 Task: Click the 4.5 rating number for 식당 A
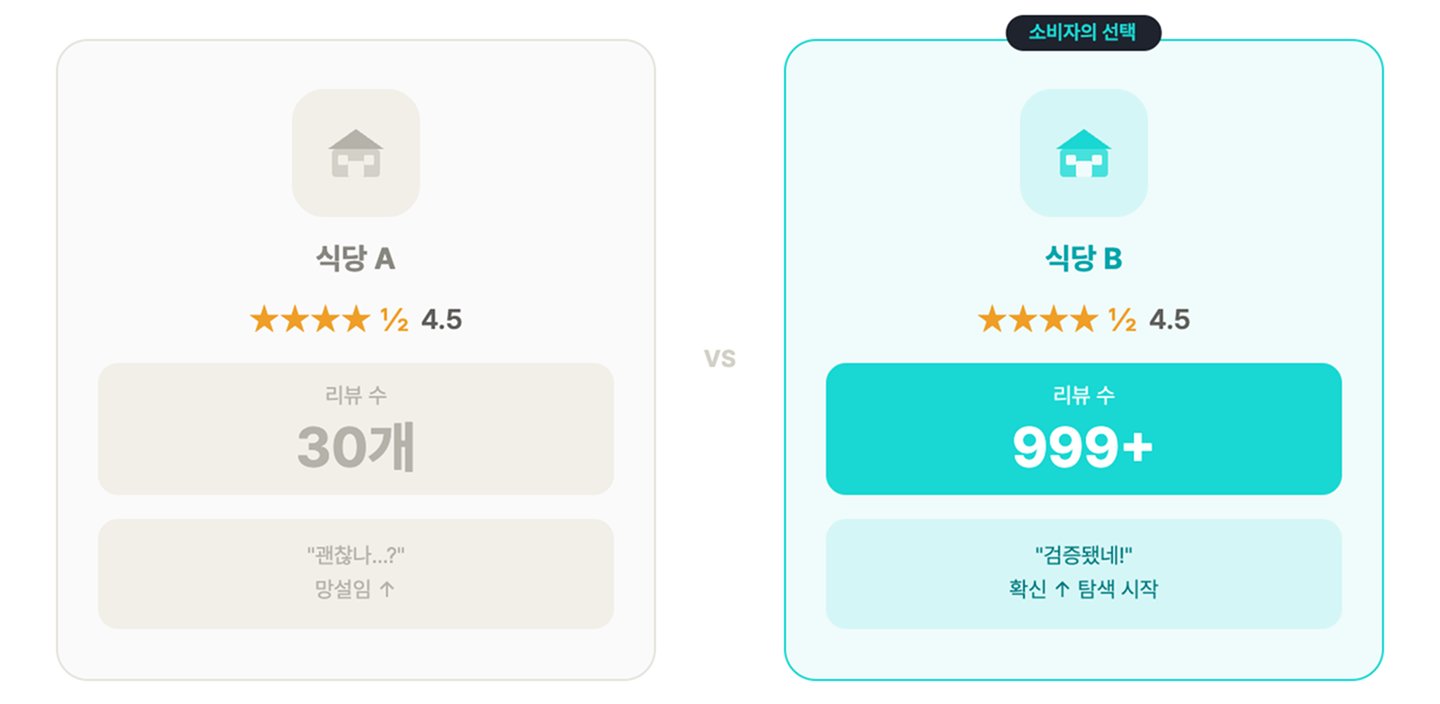441,320
